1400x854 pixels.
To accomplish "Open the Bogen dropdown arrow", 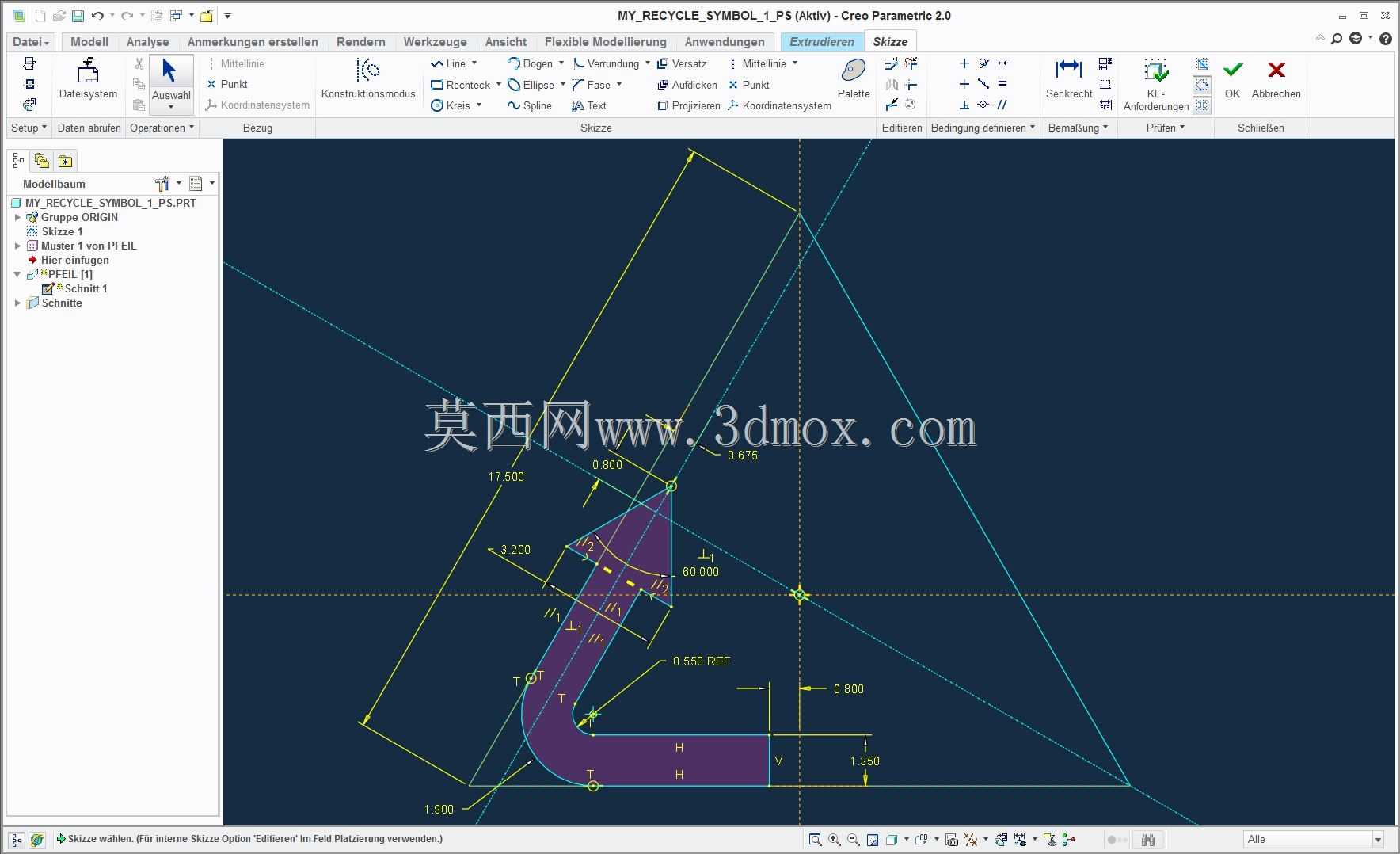I will [561, 63].
